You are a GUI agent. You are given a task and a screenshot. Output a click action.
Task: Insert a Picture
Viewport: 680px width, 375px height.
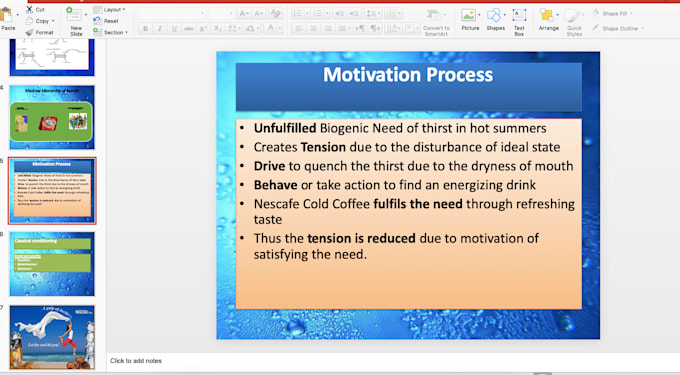[x=470, y=20]
